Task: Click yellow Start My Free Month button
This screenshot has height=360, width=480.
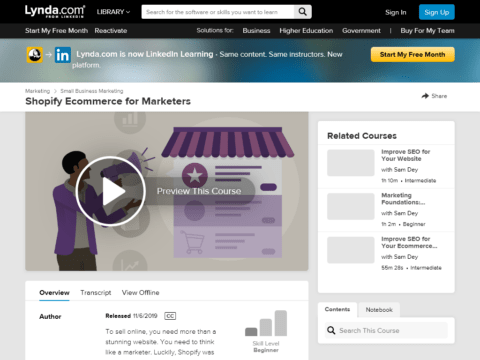Action: pyautogui.click(x=413, y=55)
